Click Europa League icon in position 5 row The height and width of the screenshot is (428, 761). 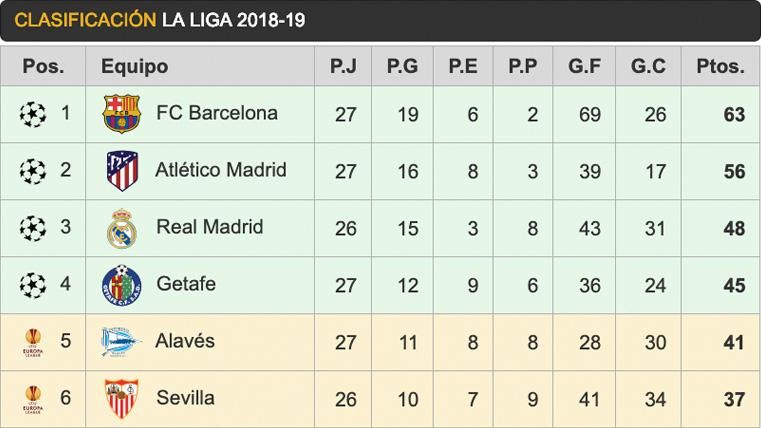point(33,342)
